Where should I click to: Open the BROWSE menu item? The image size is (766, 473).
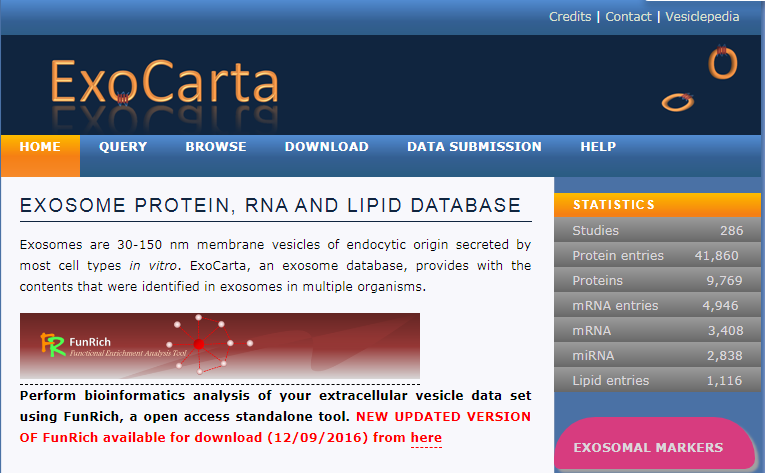(x=215, y=147)
